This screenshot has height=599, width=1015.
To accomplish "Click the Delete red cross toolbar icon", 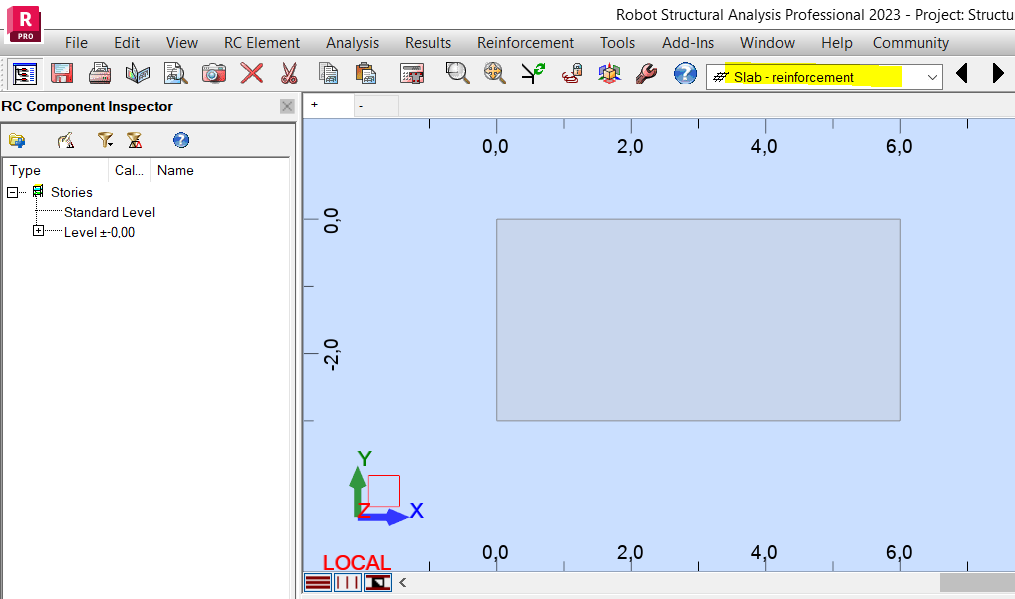I will 251,73.
